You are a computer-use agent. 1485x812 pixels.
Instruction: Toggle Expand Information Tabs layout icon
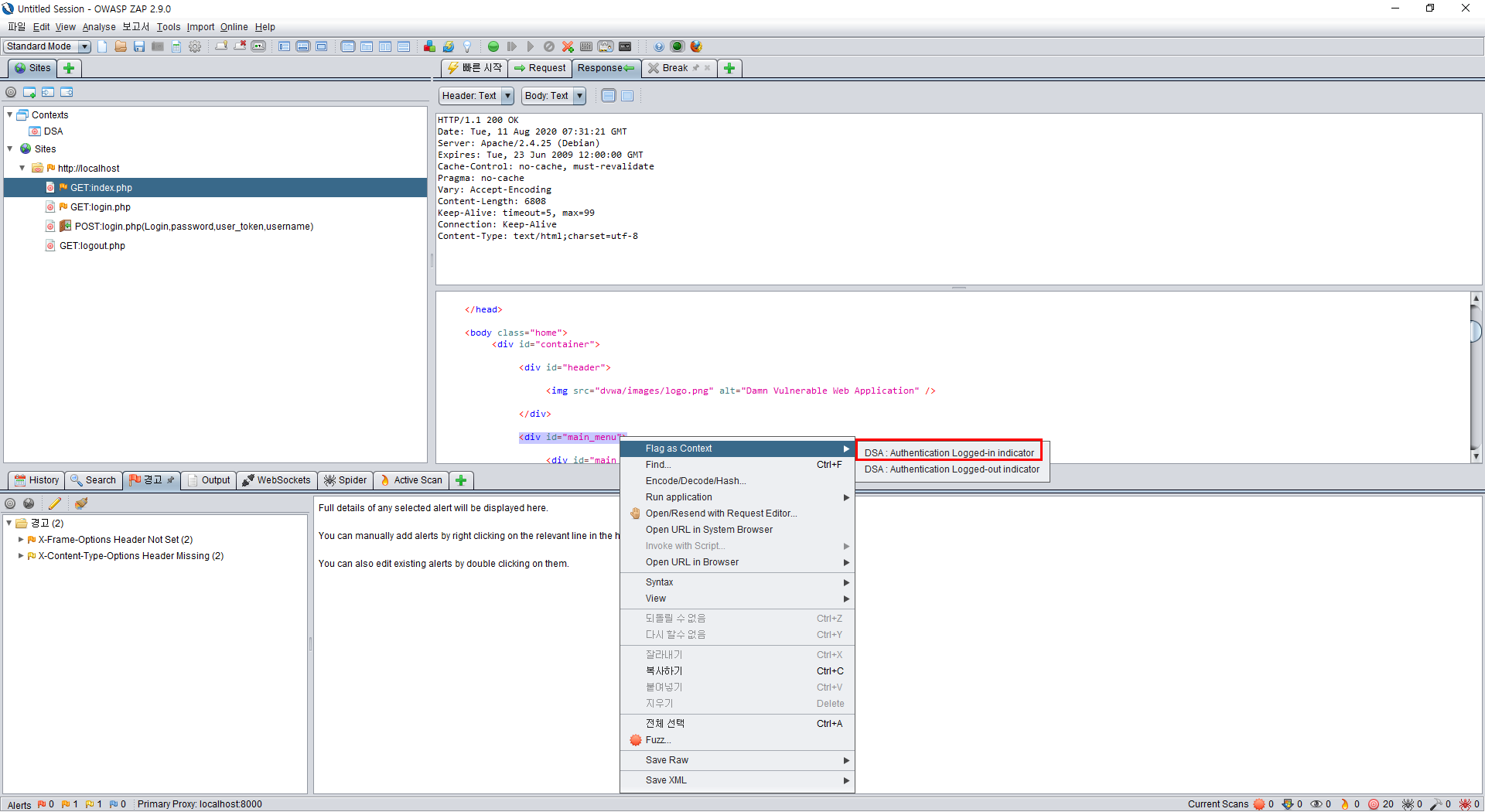point(303,46)
